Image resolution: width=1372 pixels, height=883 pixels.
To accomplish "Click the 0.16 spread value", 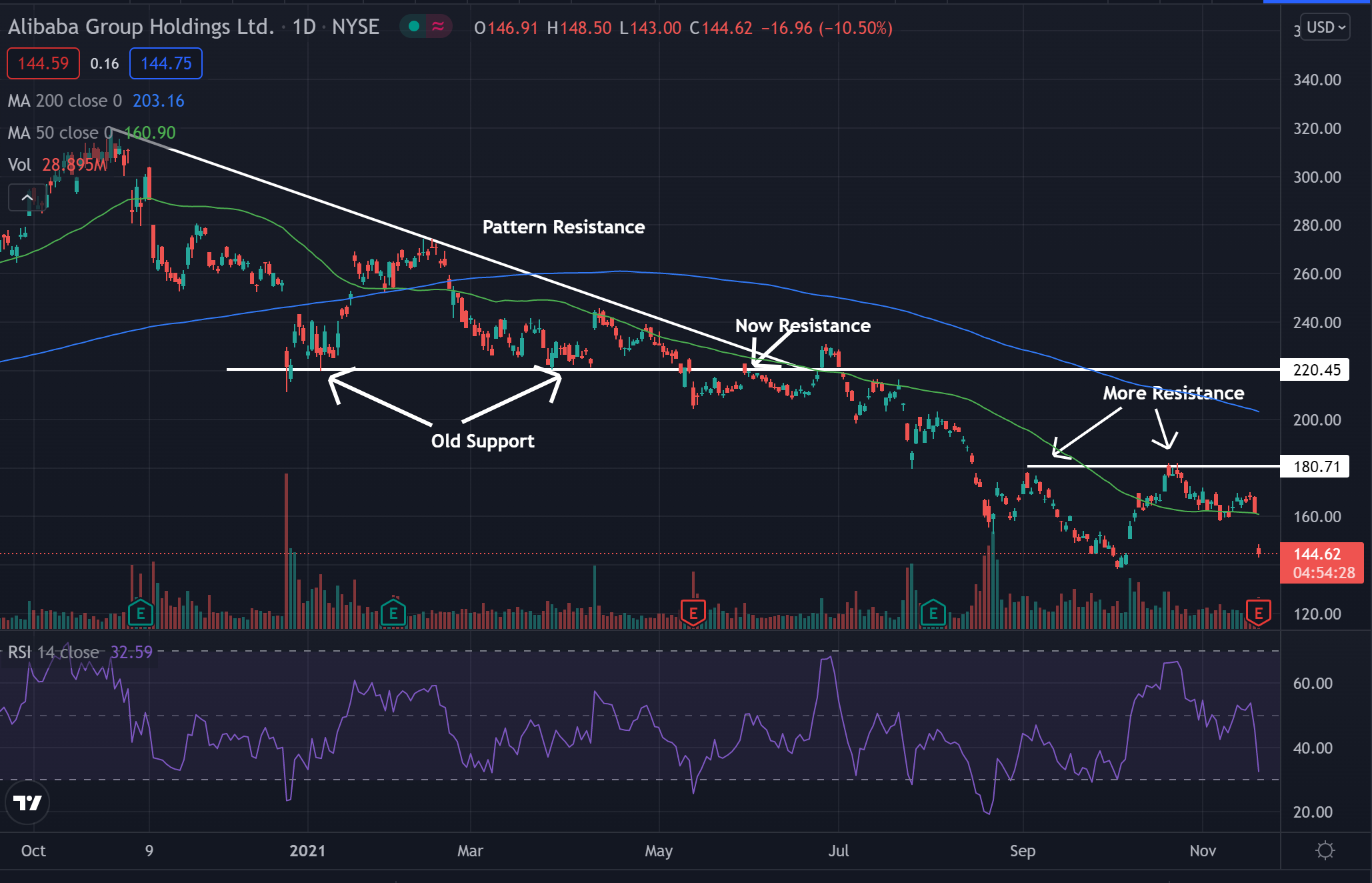I will [x=105, y=63].
